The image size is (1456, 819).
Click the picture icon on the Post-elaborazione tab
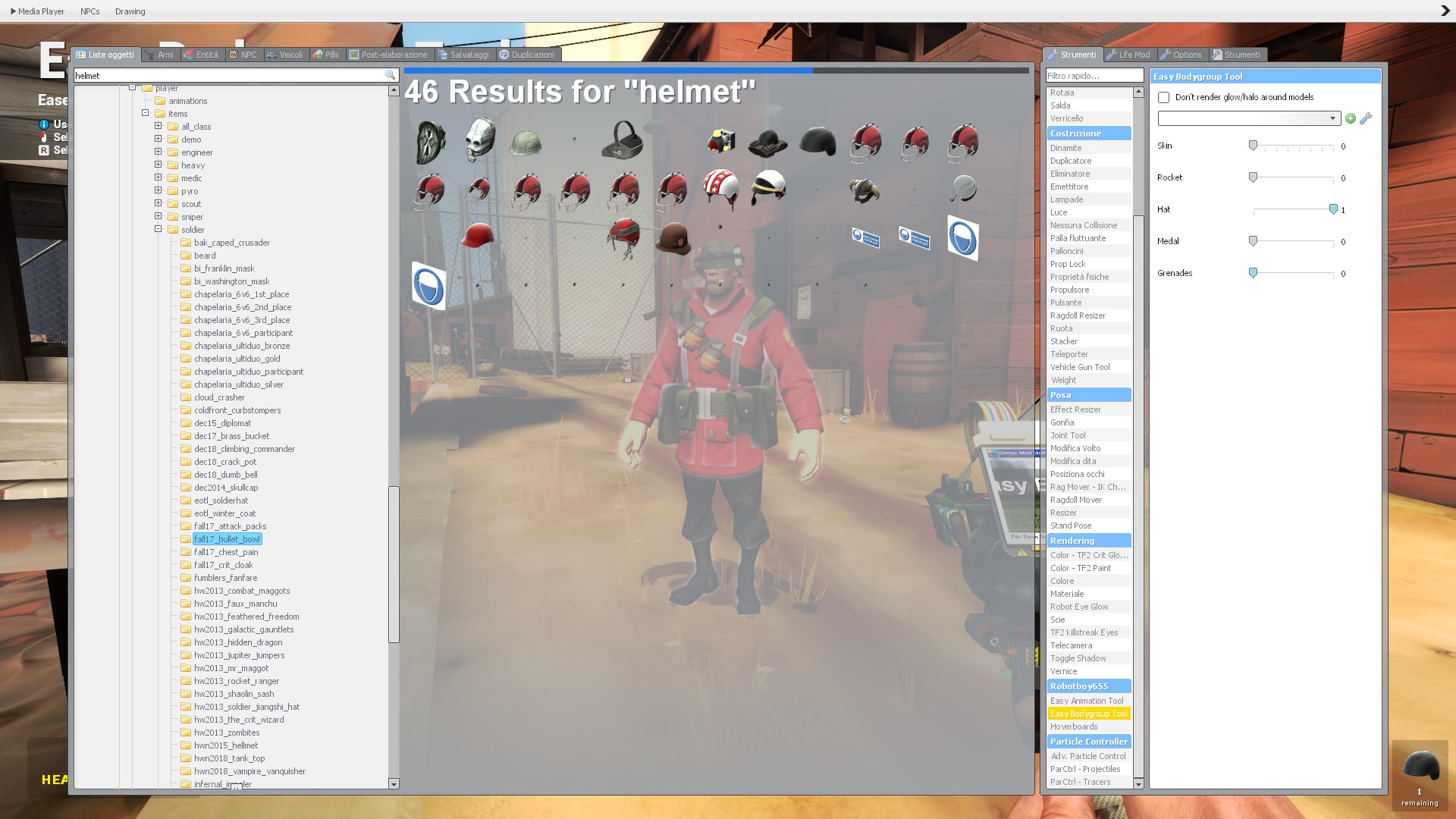[354, 54]
